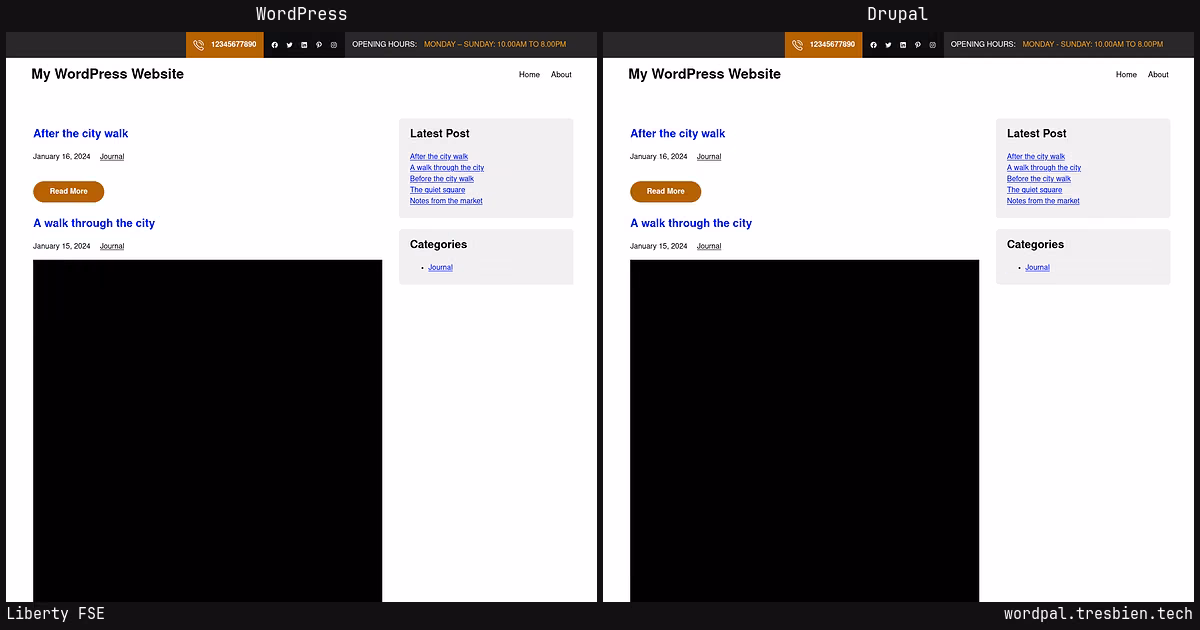Open sidebar link Before the city walk, Drupal panel
Screen dimensions: 1200x630
coord(1039,179)
